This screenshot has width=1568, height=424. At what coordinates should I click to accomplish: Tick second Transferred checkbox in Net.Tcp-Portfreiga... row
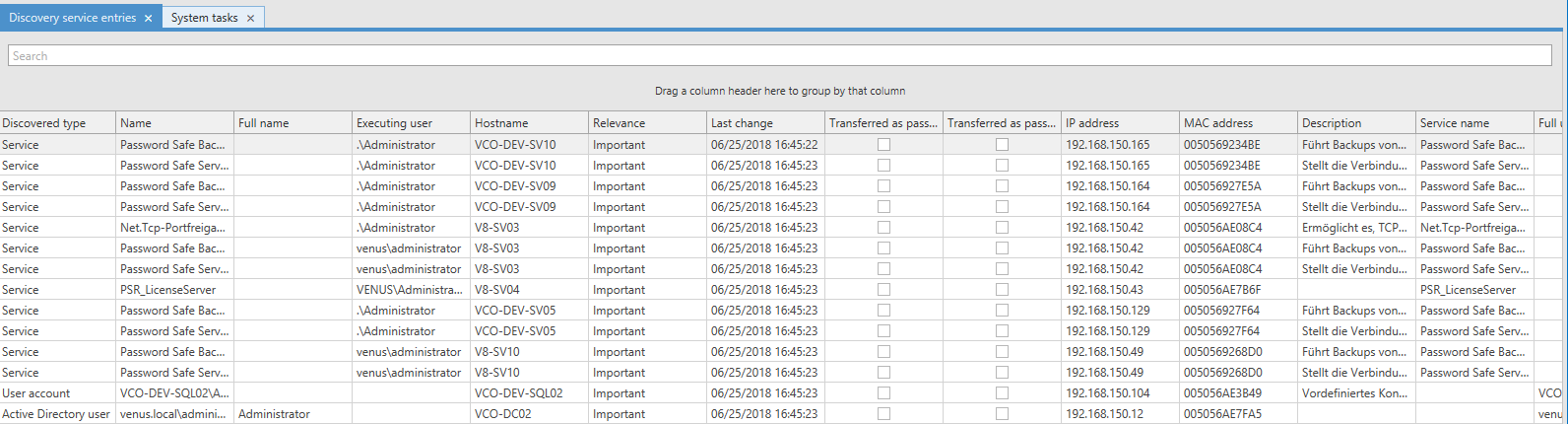click(1002, 228)
